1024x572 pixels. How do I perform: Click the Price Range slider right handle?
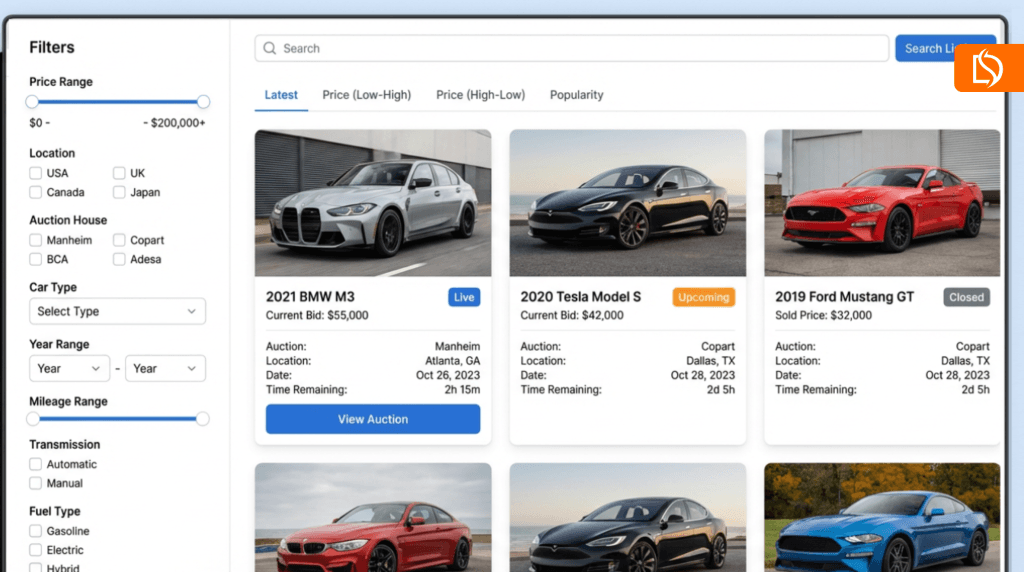(x=203, y=102)
